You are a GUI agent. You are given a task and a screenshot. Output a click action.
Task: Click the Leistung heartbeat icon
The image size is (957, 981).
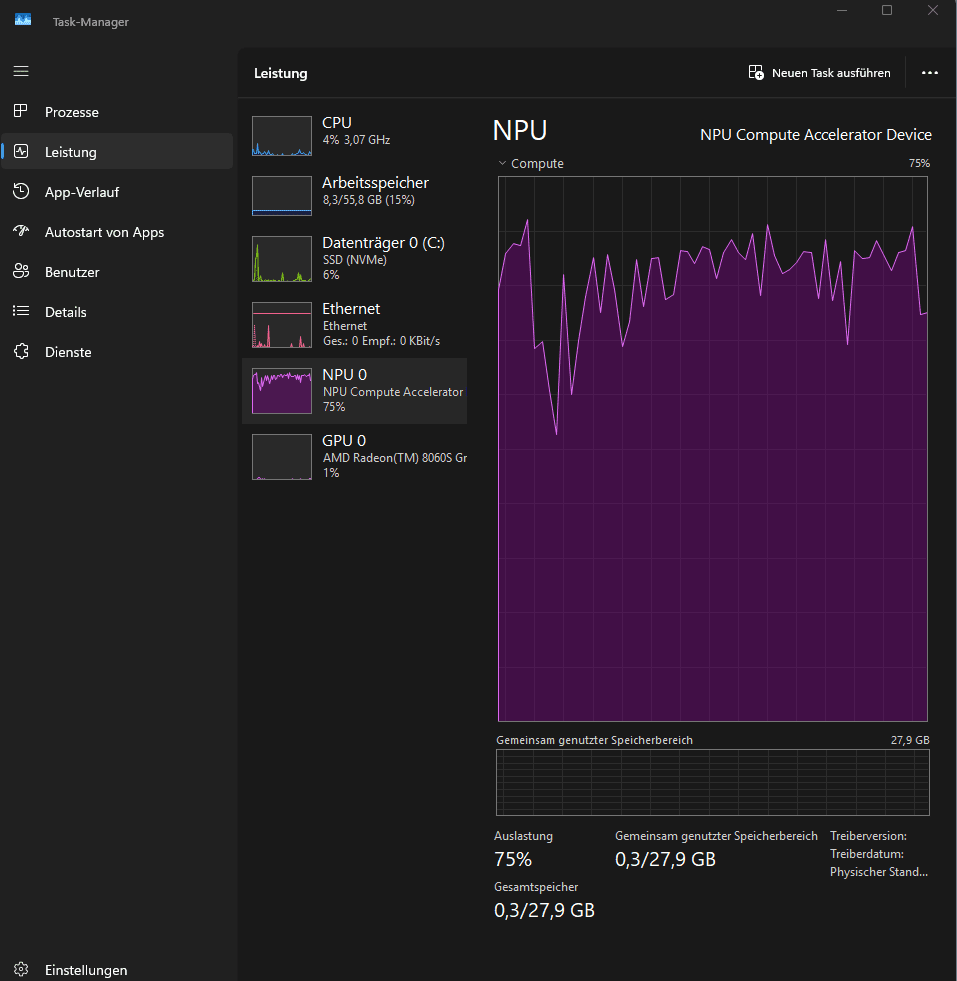pyautogui.click(x=21, y=151)
